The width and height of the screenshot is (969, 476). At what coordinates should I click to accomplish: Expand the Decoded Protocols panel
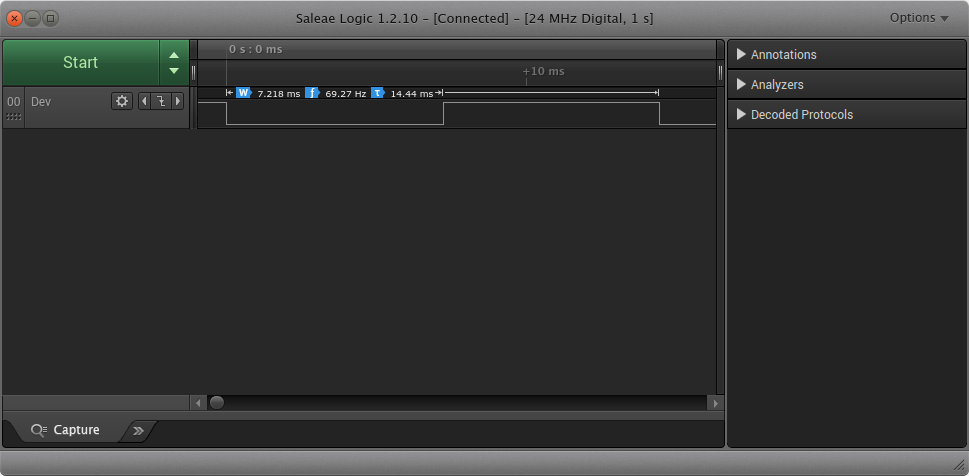(847, 114)
